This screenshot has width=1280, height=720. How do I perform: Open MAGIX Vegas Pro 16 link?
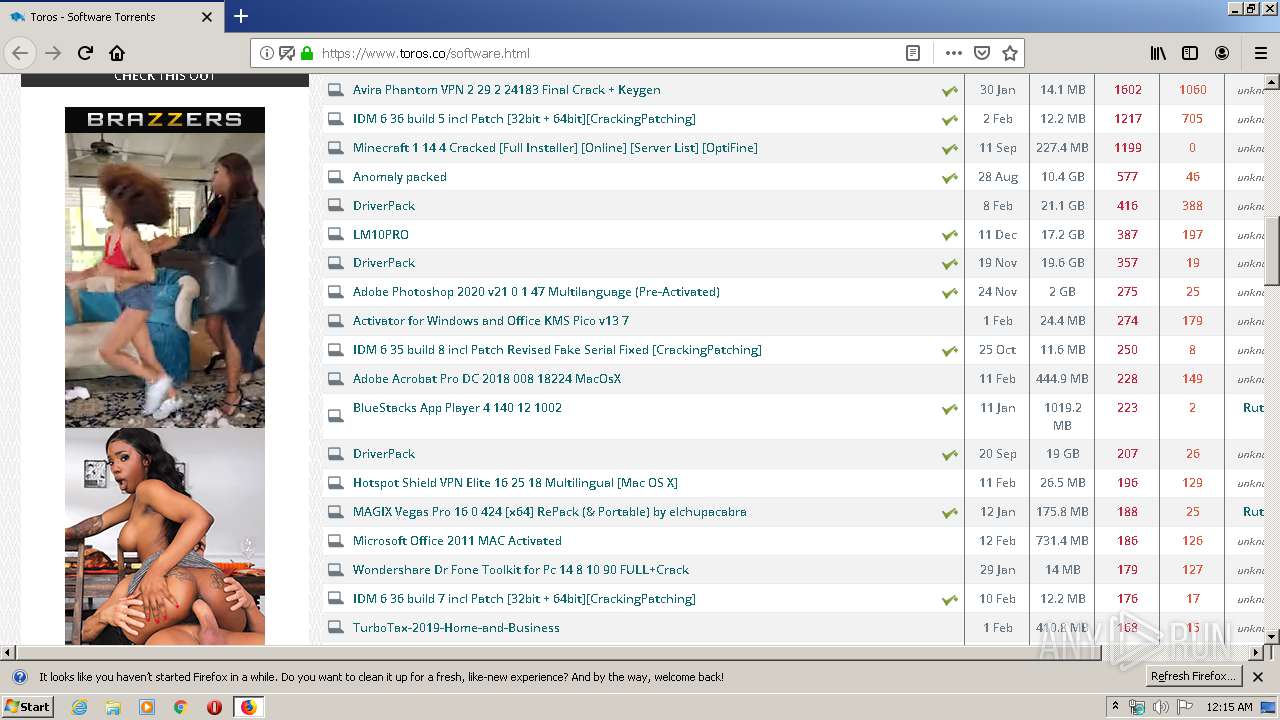tap(549, 512)
